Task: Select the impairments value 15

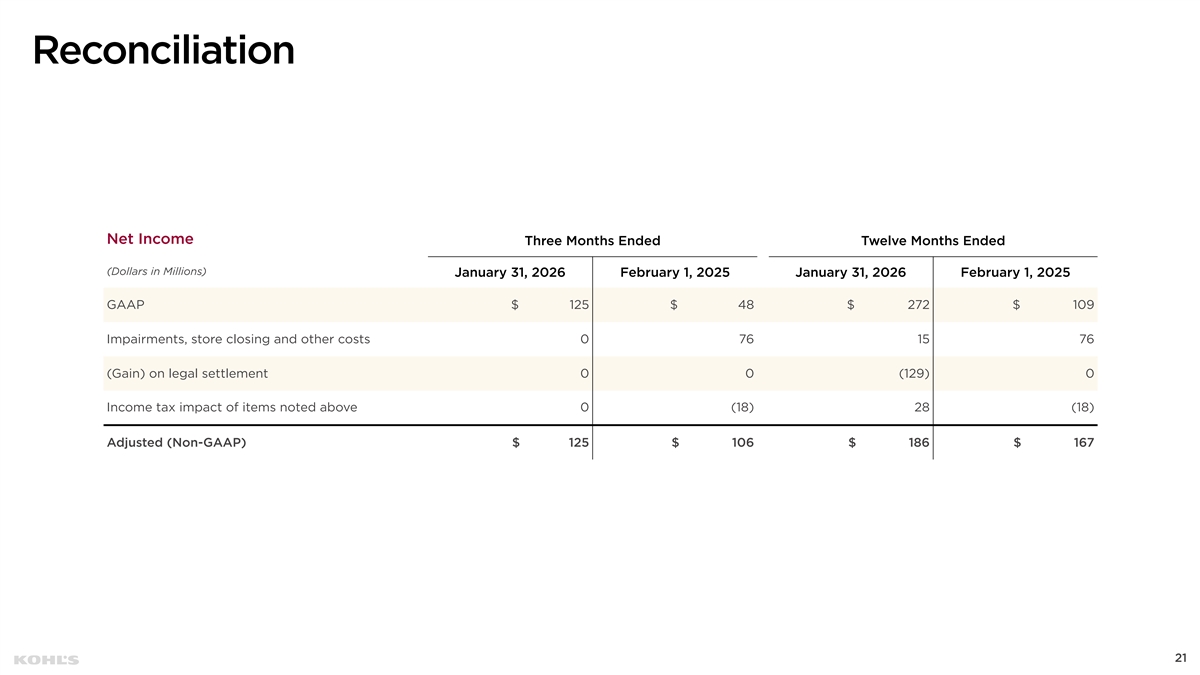Action: point(923,339)
